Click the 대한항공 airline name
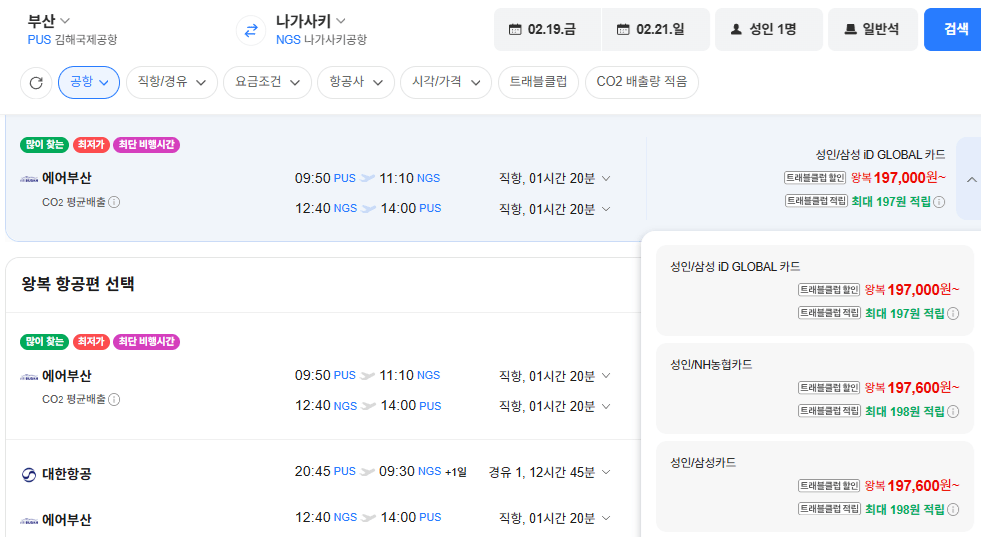Screen dimensions: 981x537 [x=67, y=474]
